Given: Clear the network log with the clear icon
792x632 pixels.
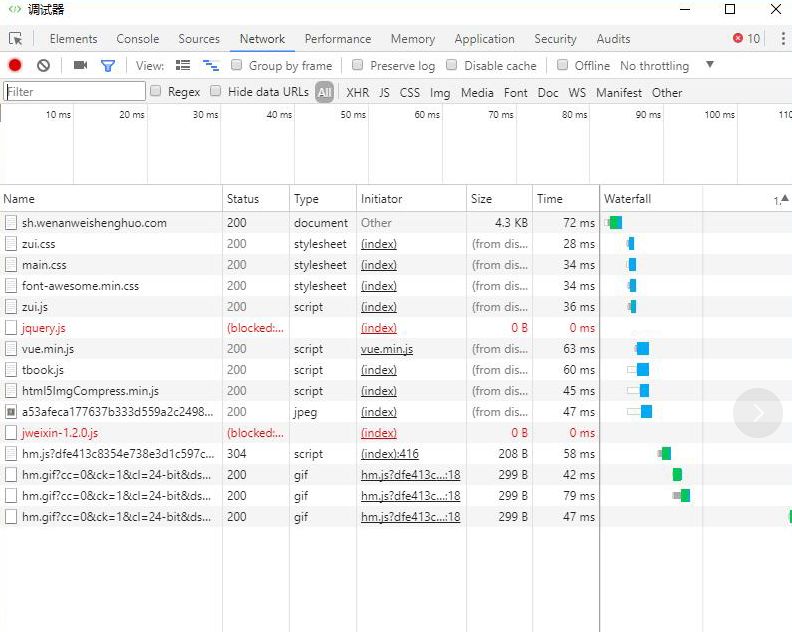Looking at the screenshot, I should (43, 66).
